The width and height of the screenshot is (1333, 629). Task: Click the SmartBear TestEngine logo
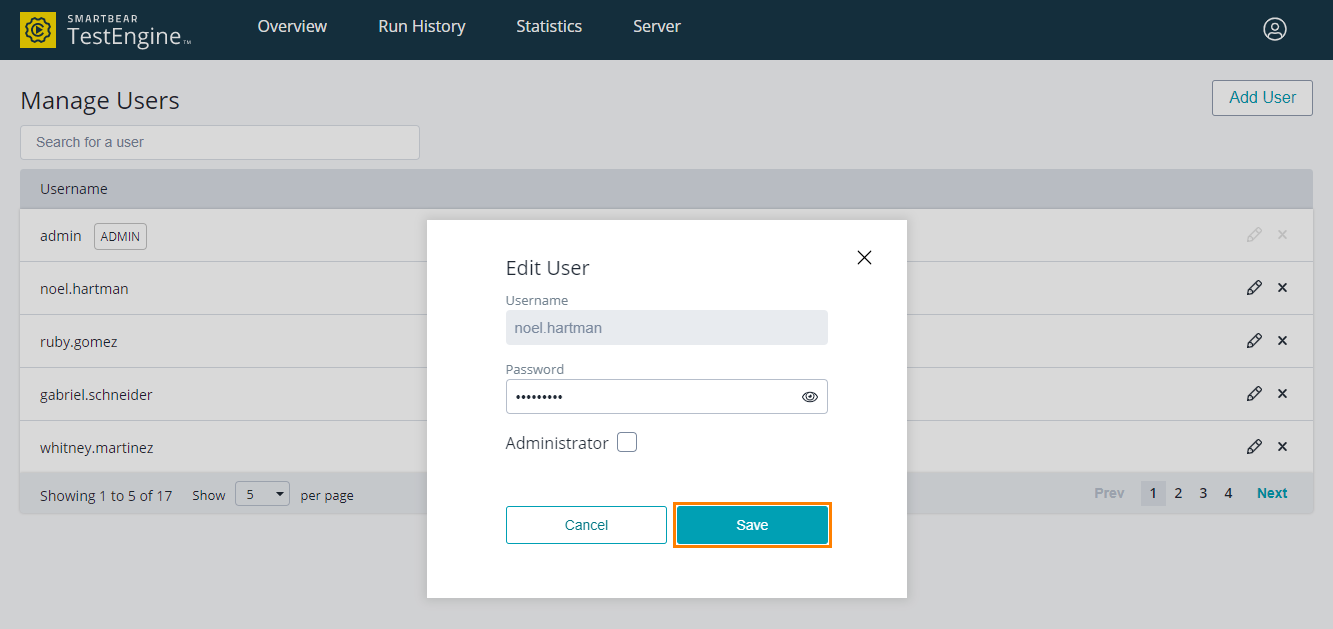tap(100, 29)
